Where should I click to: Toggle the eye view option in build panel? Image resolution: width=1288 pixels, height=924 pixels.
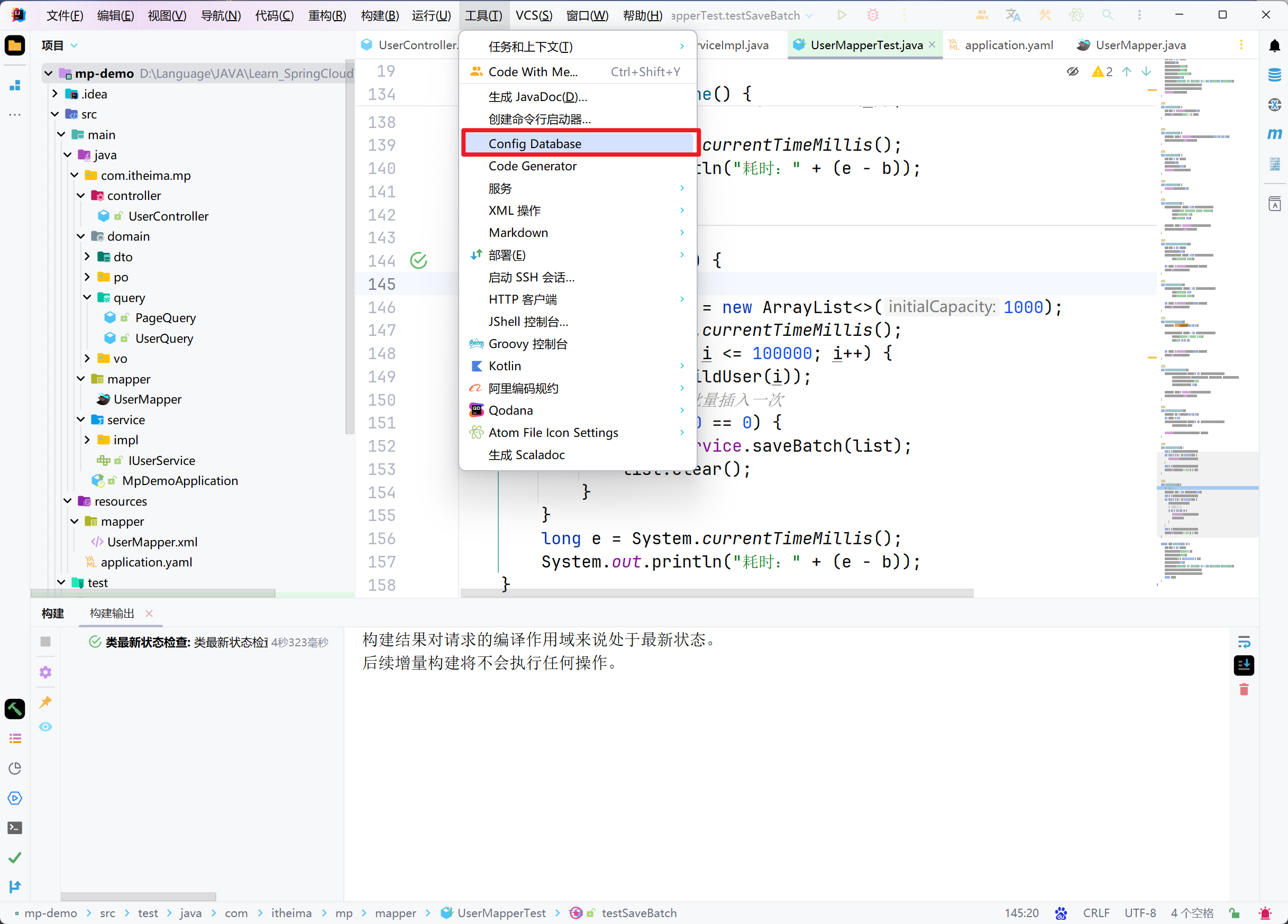(x=45, y=727)
